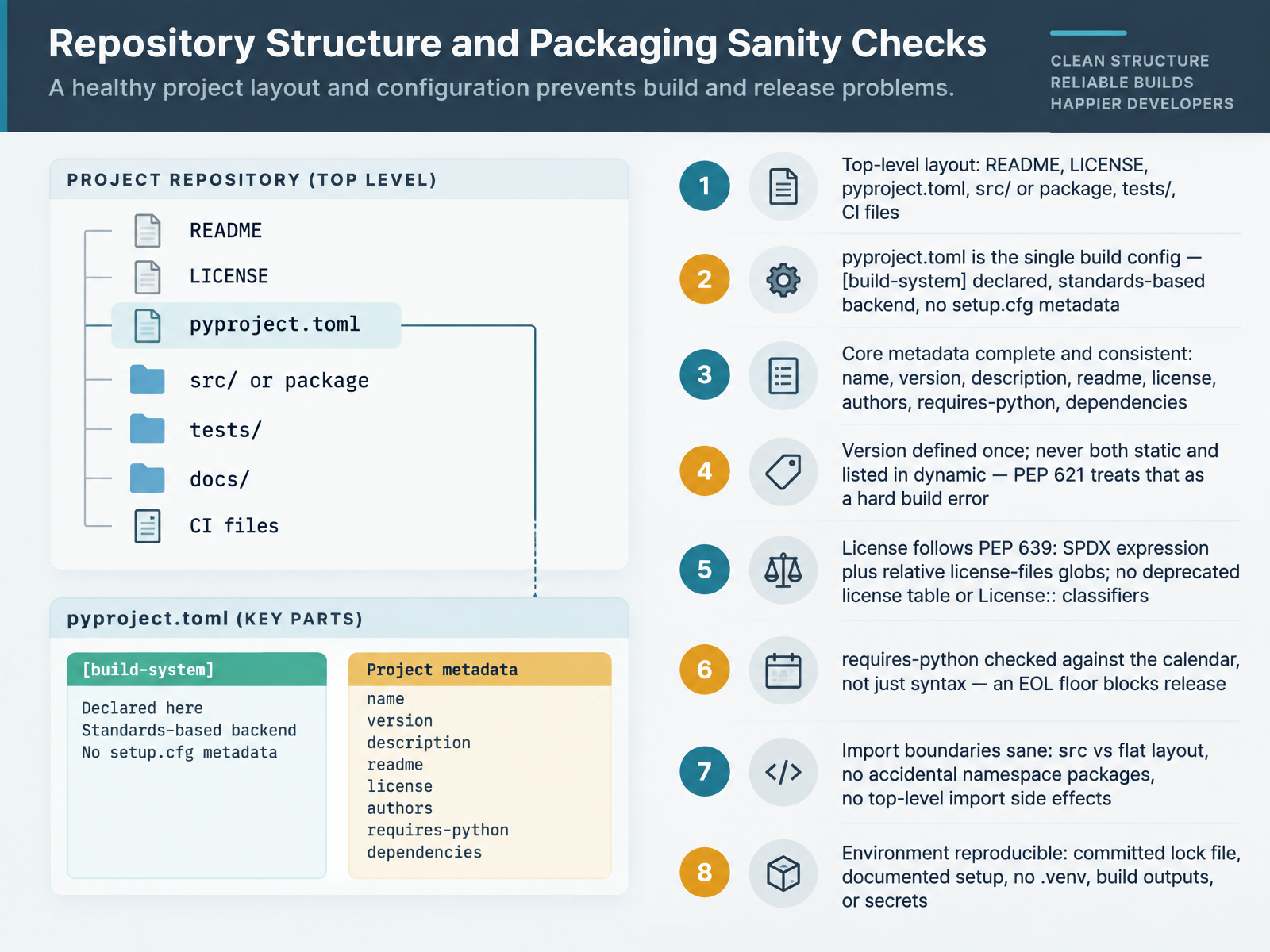Click 'No setup.cfg metadata' text in build-system
Image resolution: width=1270 pixels, height=952 pixels.
(x=179, y=753)
